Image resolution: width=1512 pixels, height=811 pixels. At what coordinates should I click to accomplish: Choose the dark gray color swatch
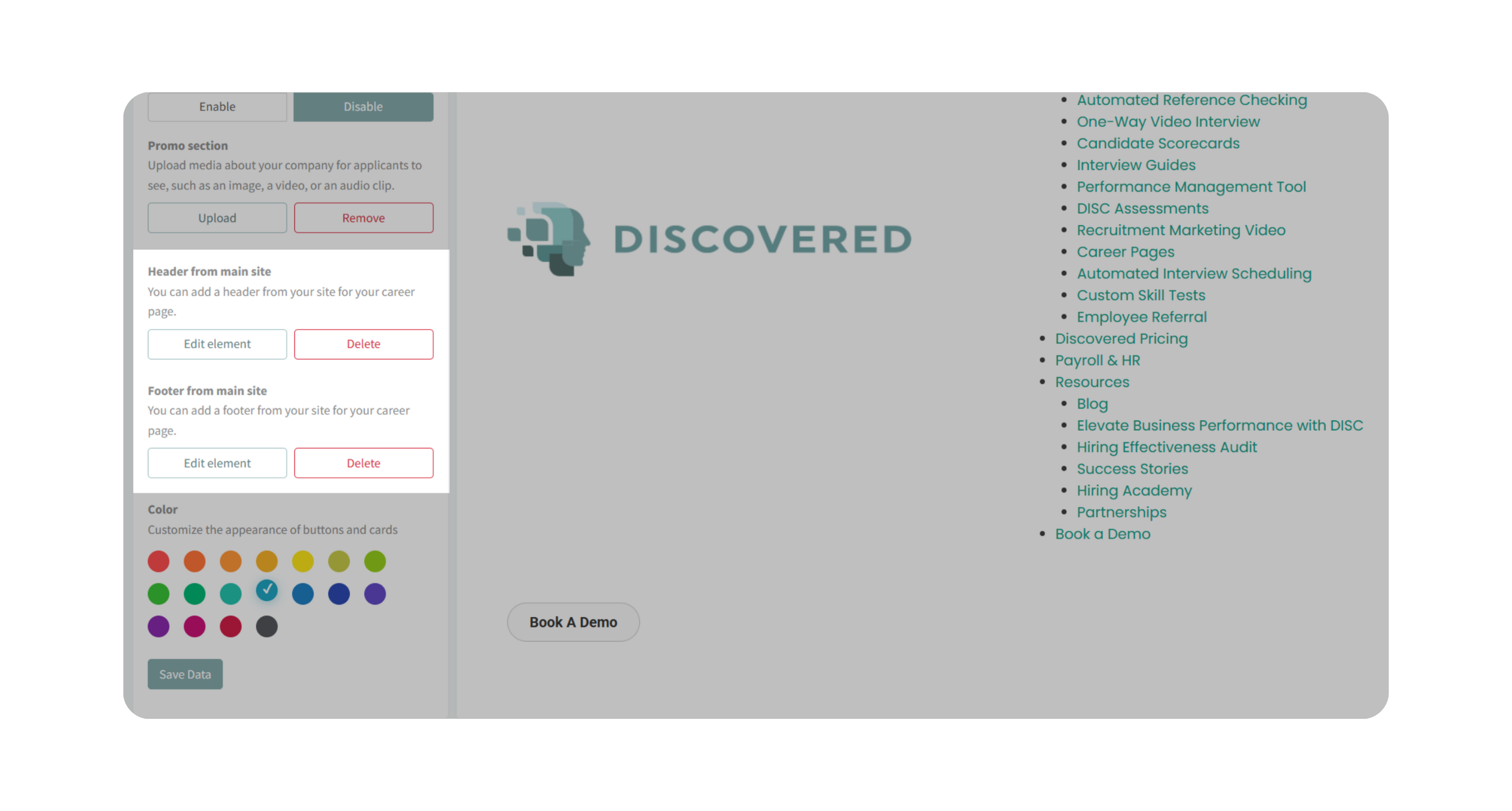[267, 626]
